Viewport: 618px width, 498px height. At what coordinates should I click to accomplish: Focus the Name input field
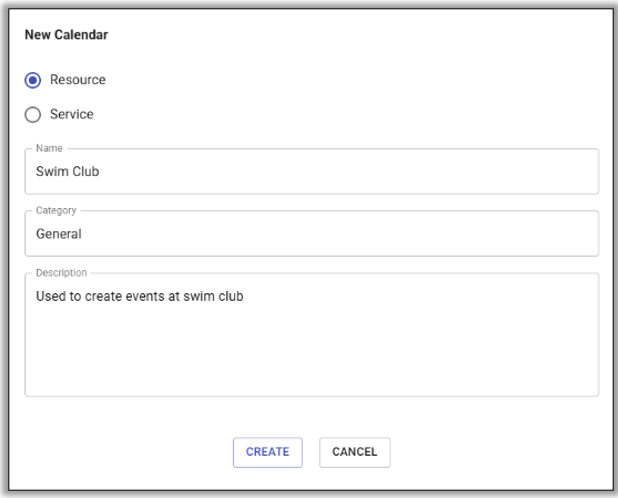[311, 172]
